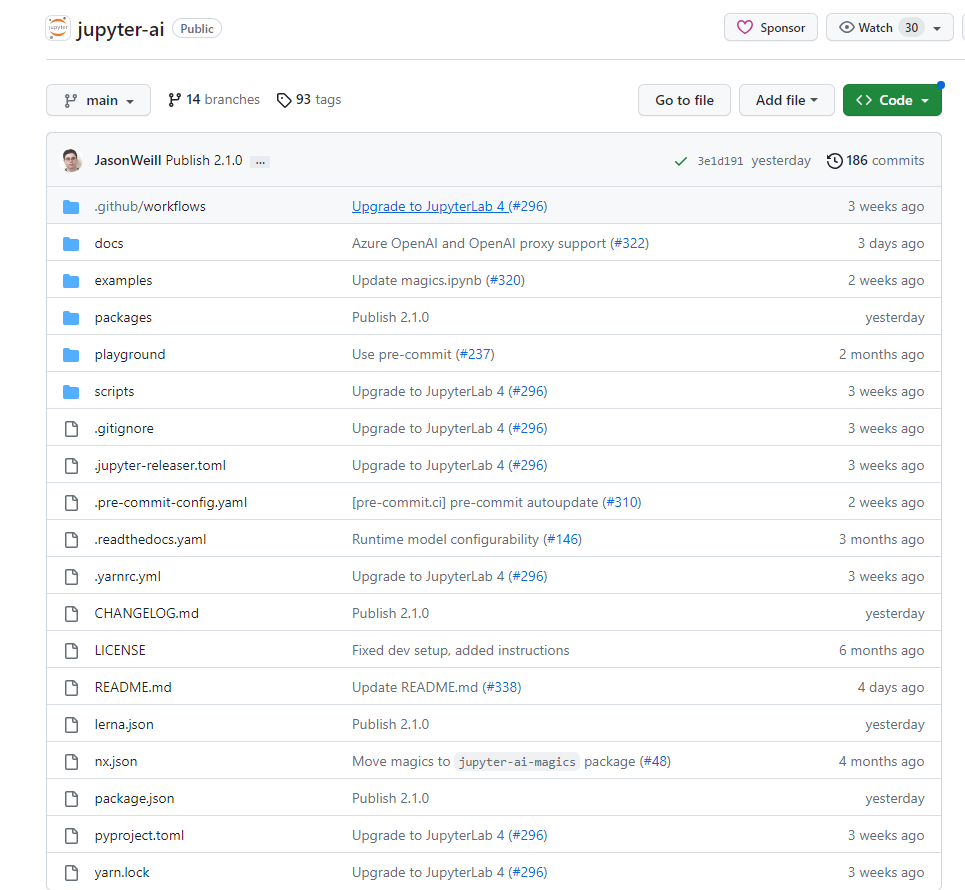Click the folder icon for .github/workflows
This screenshot has height=890, width=965.
click(71, 207)
